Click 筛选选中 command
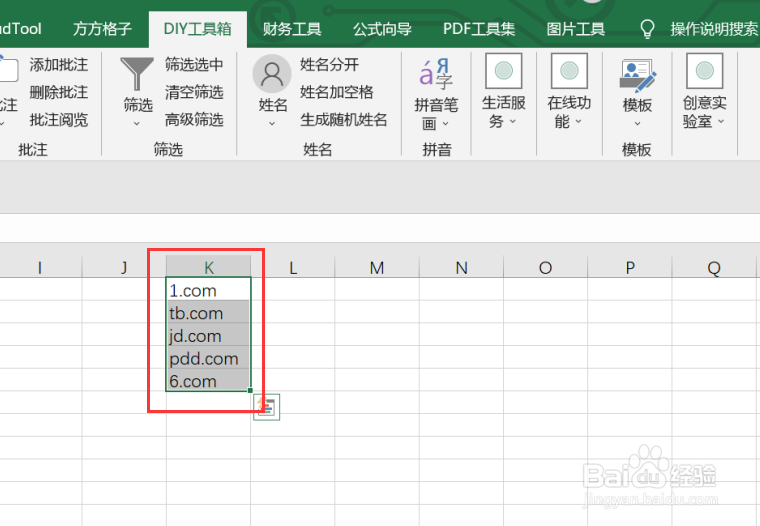The width and height of the screenshot is (760, 526). tap(194, 64)
